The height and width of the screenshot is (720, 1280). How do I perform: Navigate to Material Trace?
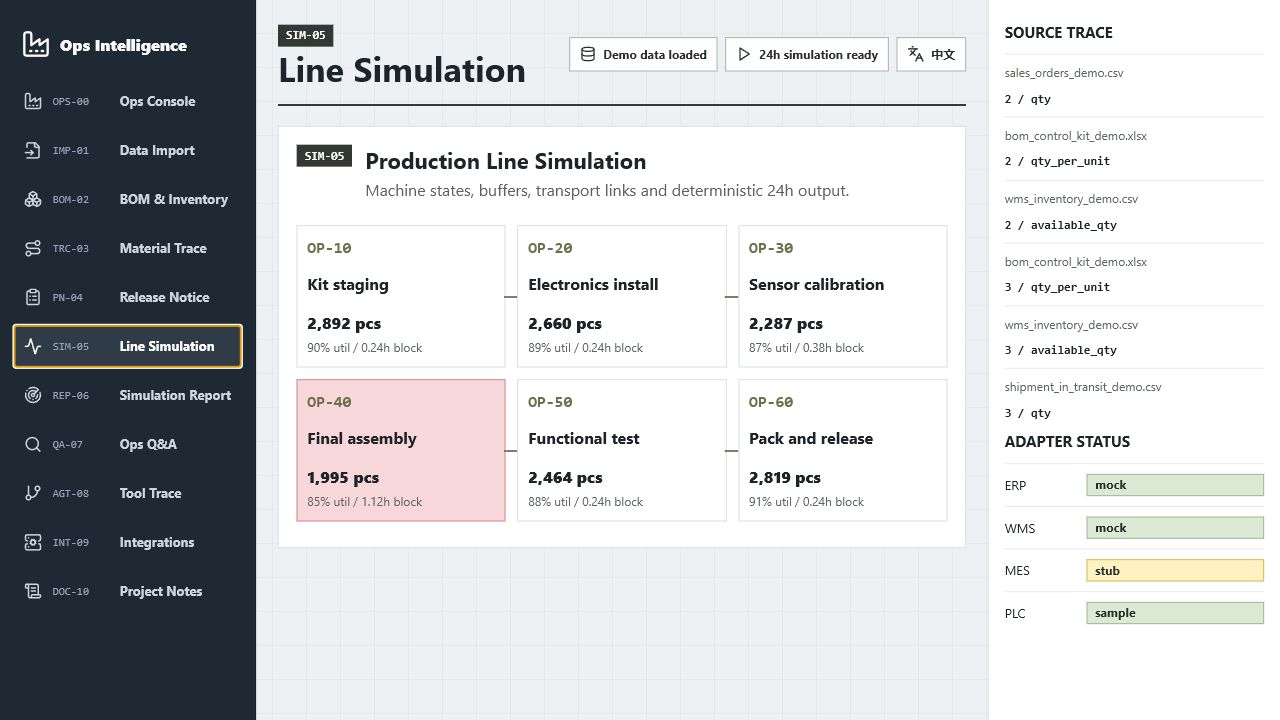click(127, 248)
